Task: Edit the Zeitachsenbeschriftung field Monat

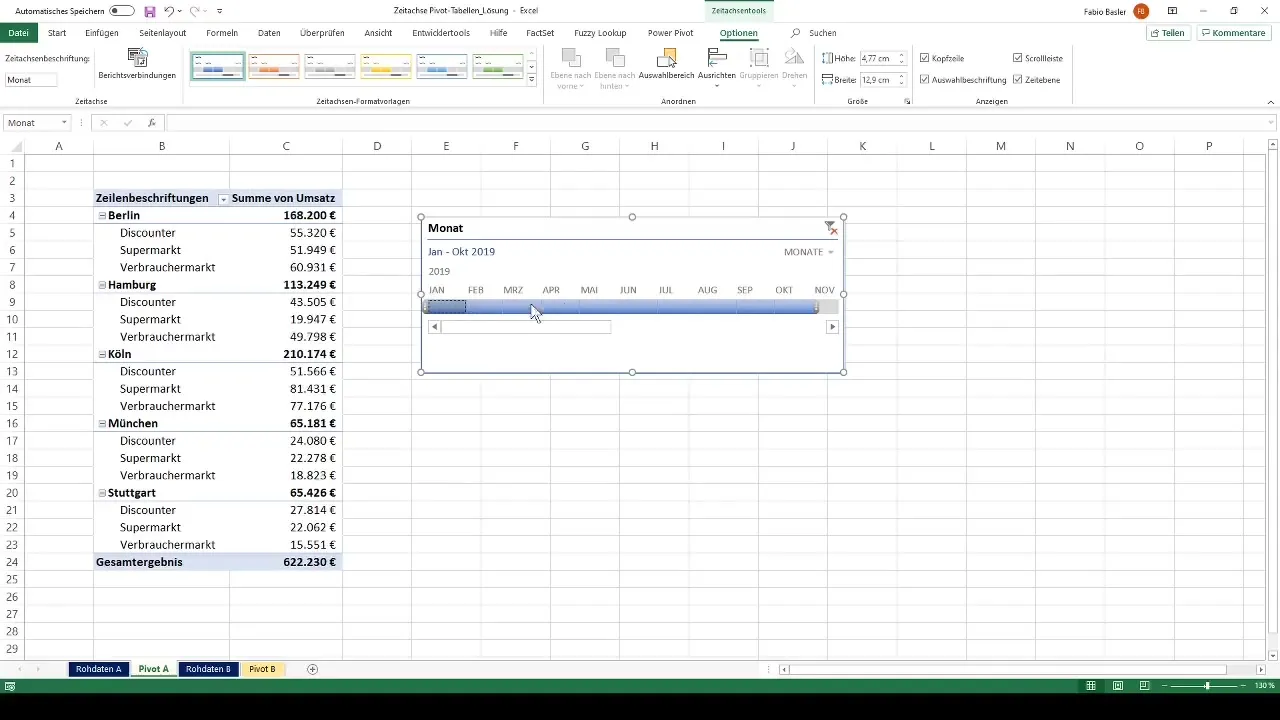Action: click(x=31, y=80)
